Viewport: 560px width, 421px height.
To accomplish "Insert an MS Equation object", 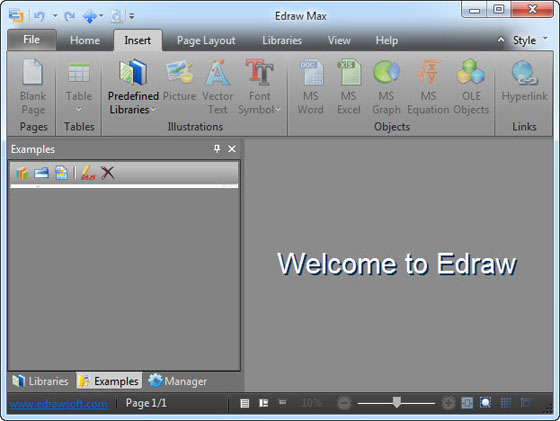I will pyautogui.click(x=428, y=87).
